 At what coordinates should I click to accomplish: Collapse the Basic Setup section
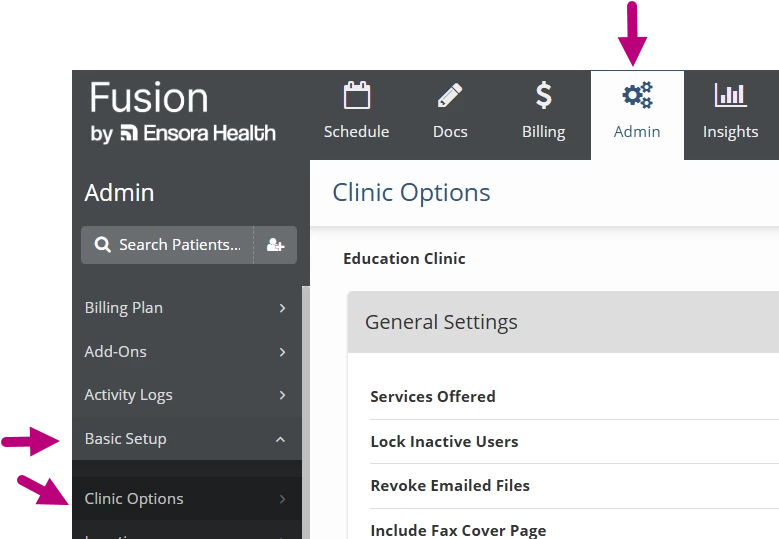coord(187,439)
